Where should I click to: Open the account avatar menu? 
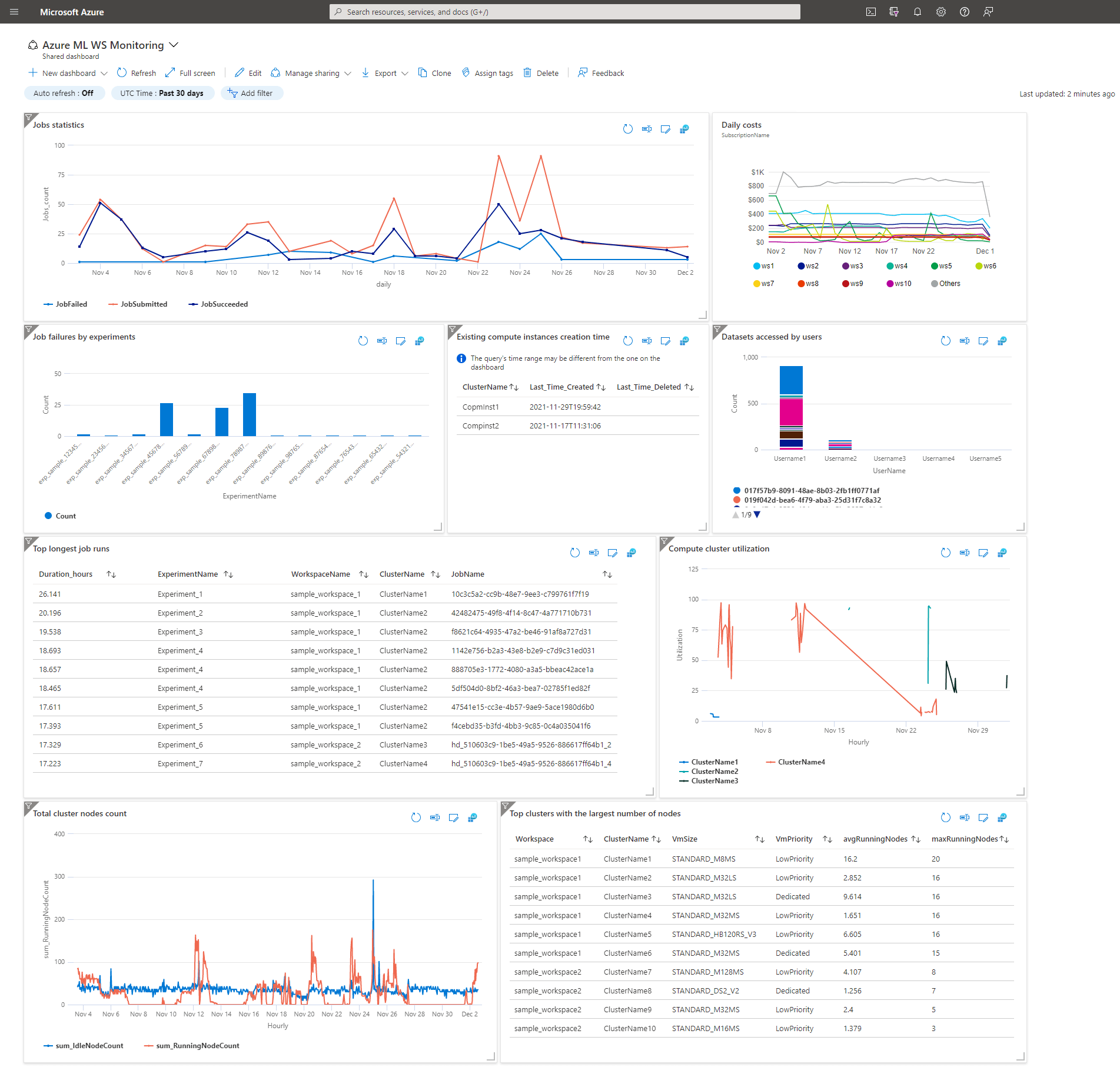(x=988, y=12)
